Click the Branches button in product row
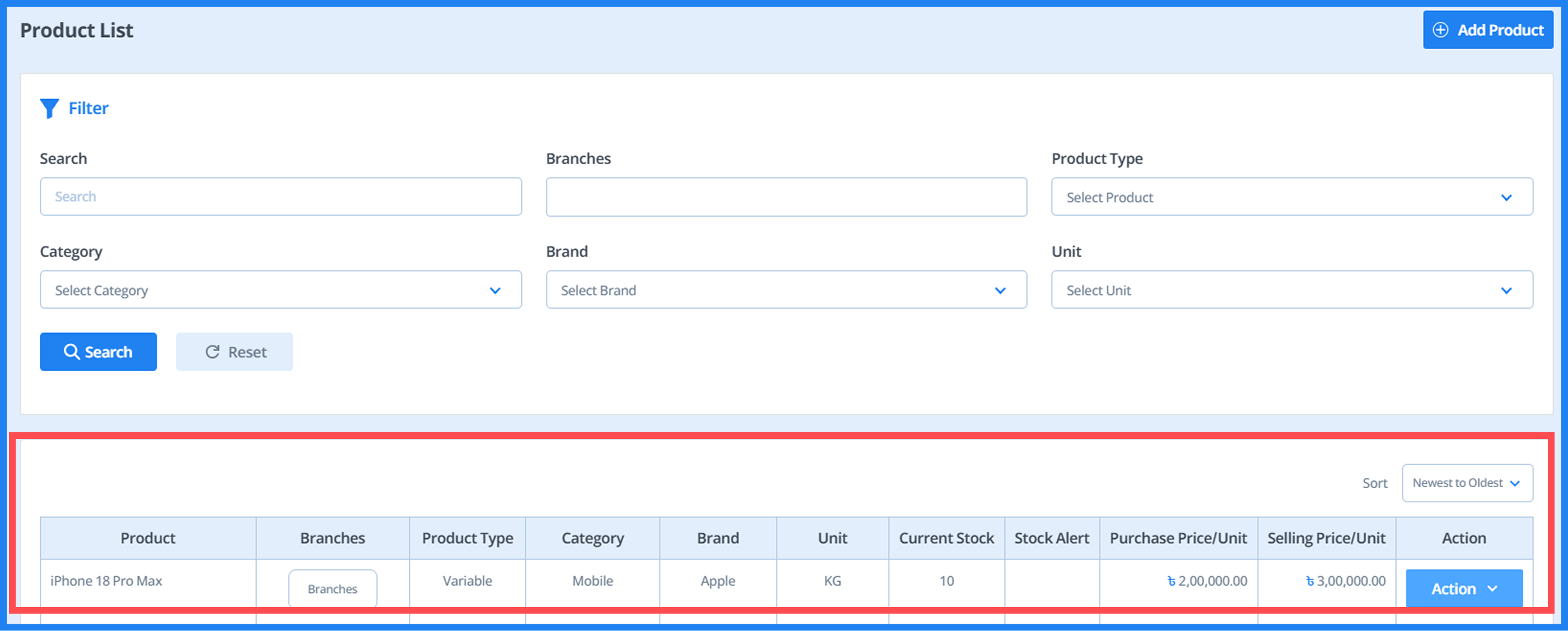This screenshot has width=1568, height=631. [332, 588]
